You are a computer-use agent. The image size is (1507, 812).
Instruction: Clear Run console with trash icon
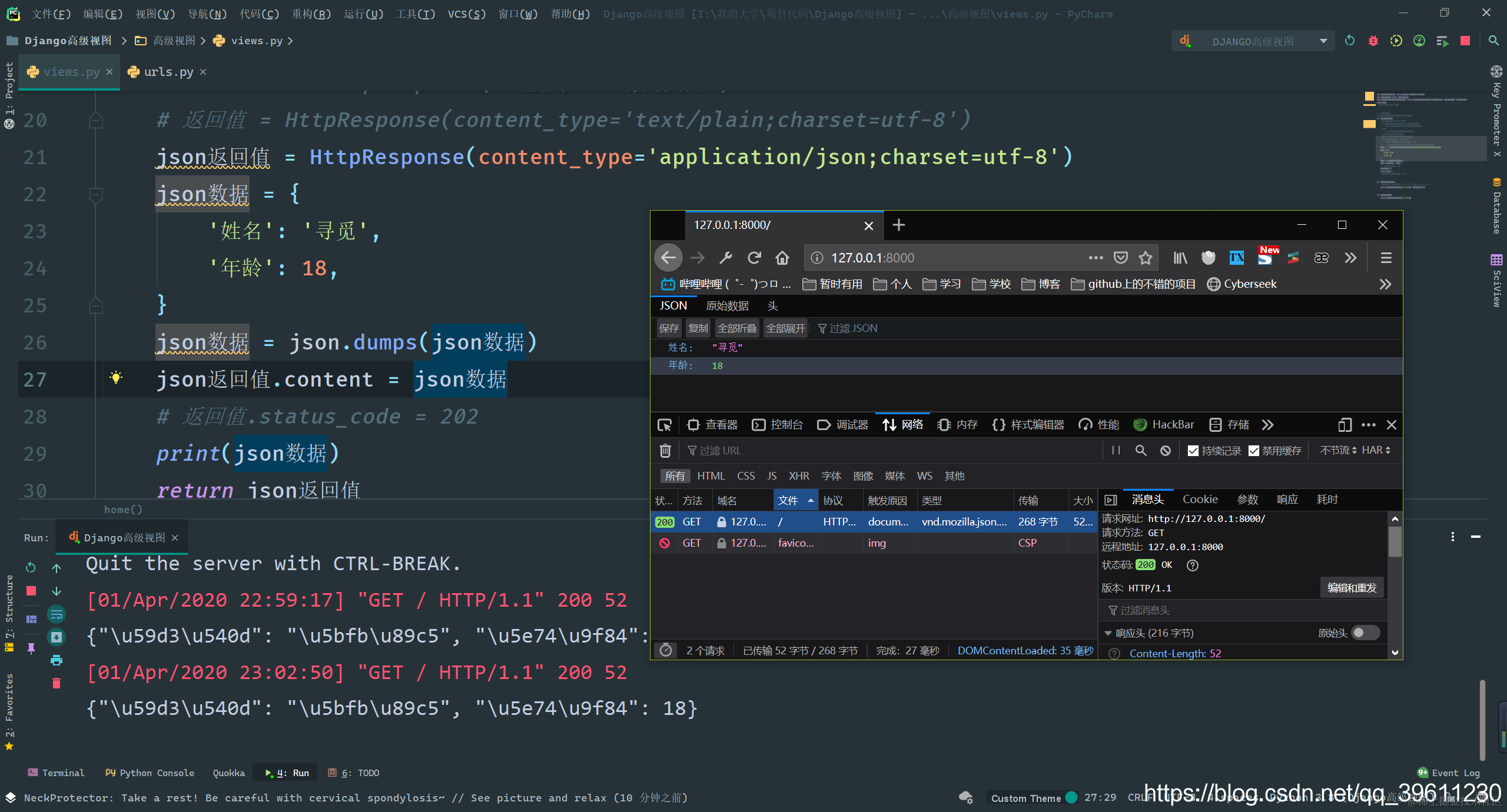(56, 683)
